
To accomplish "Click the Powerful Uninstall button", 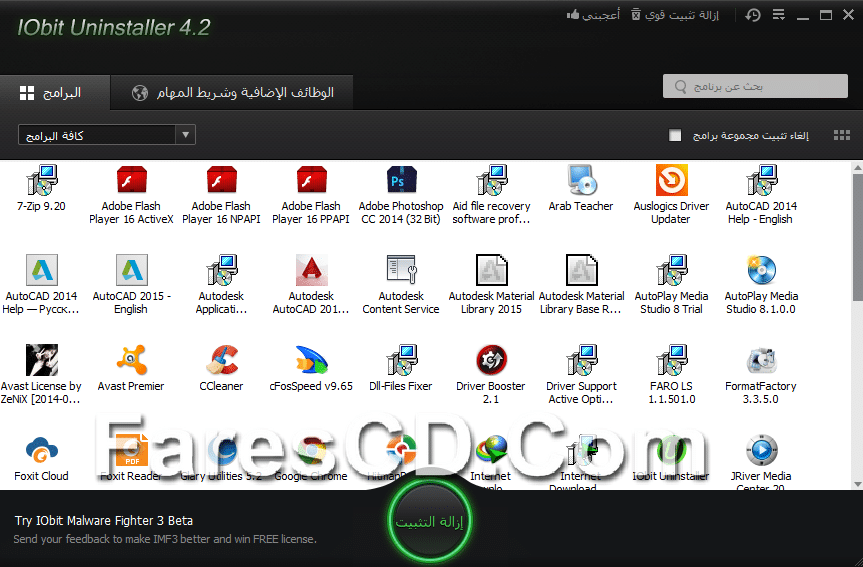I will pos(675,15).
